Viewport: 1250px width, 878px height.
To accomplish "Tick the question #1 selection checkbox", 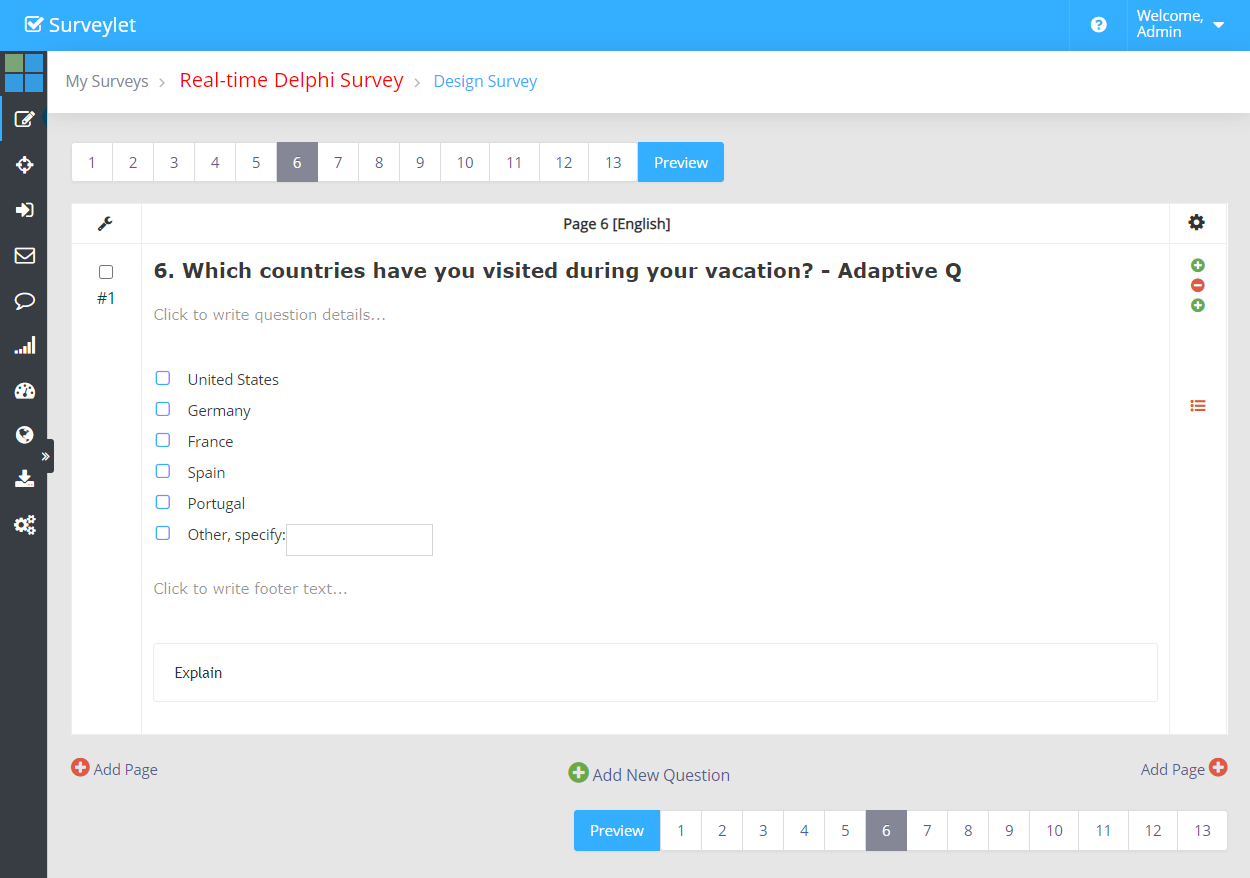I will [106, 272].
